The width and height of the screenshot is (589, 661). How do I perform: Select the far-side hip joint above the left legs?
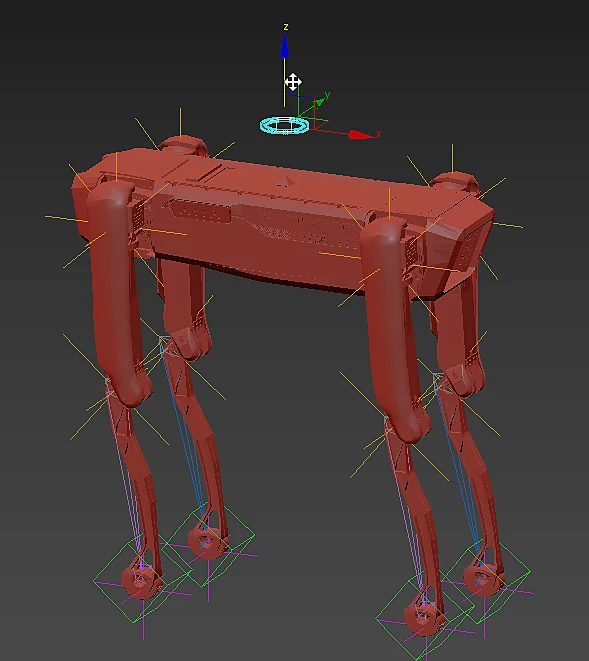pos(183,146)
